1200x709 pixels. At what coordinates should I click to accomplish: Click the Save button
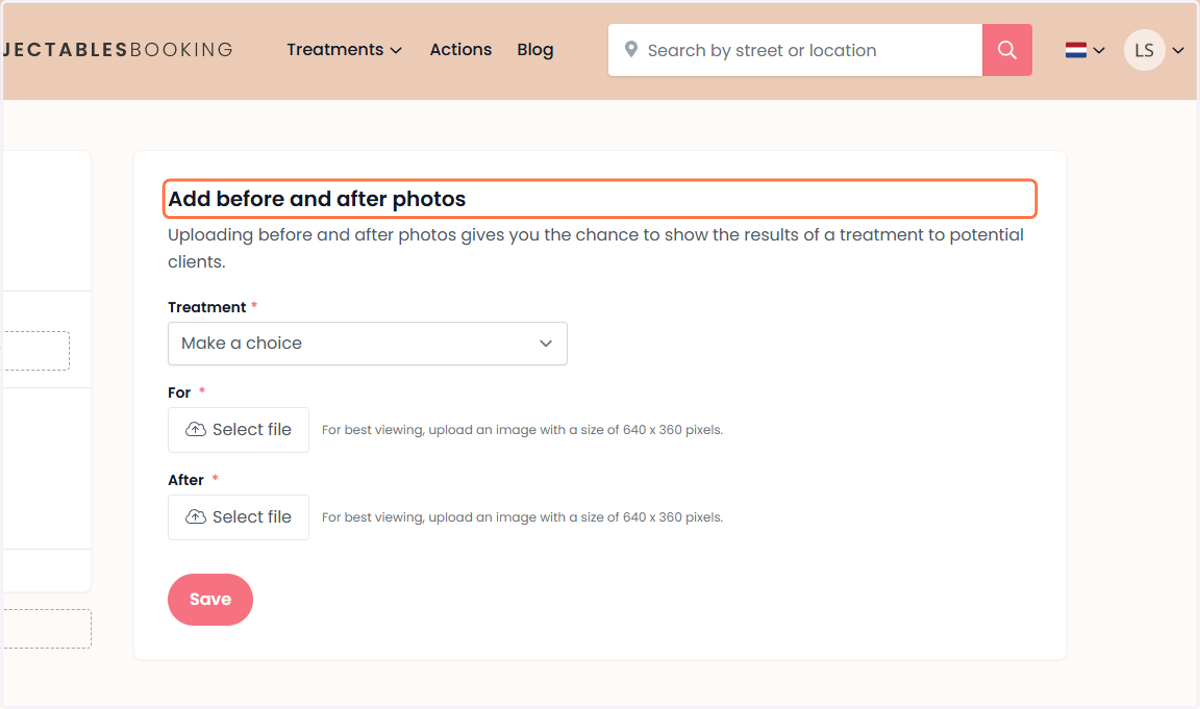210,599
